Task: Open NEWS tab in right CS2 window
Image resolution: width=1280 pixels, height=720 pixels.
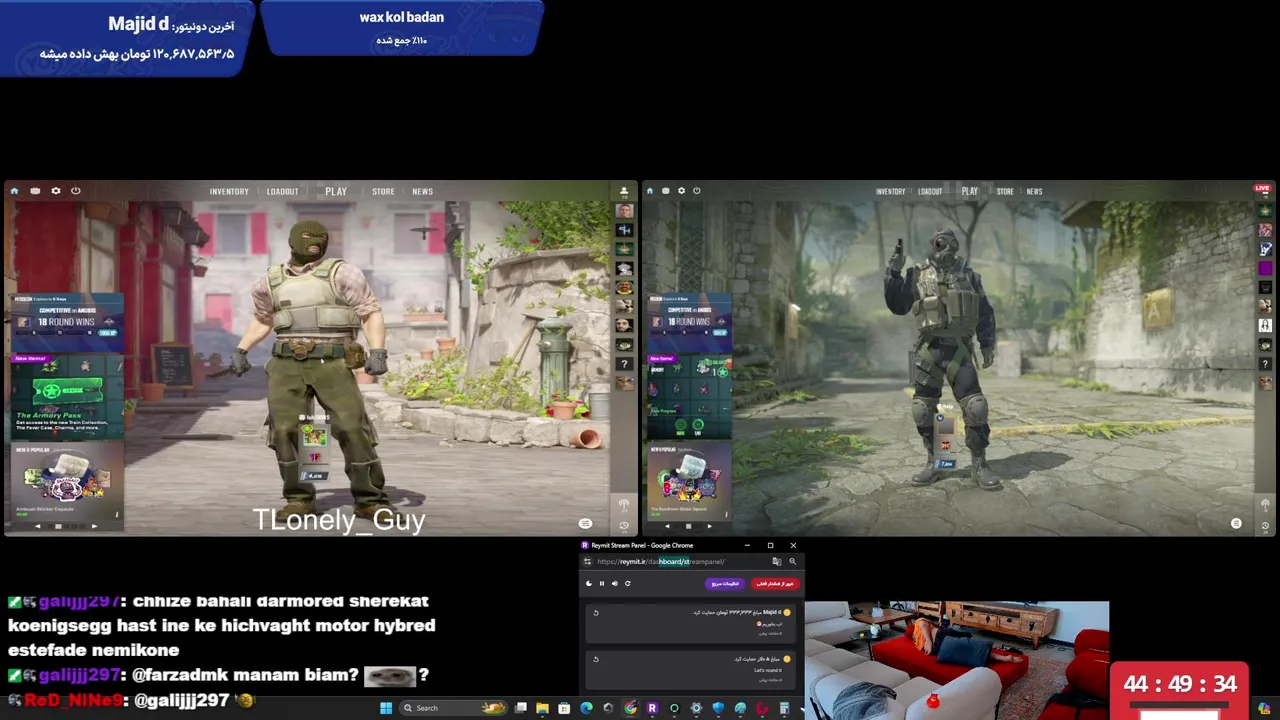Action: [1034, 191]
